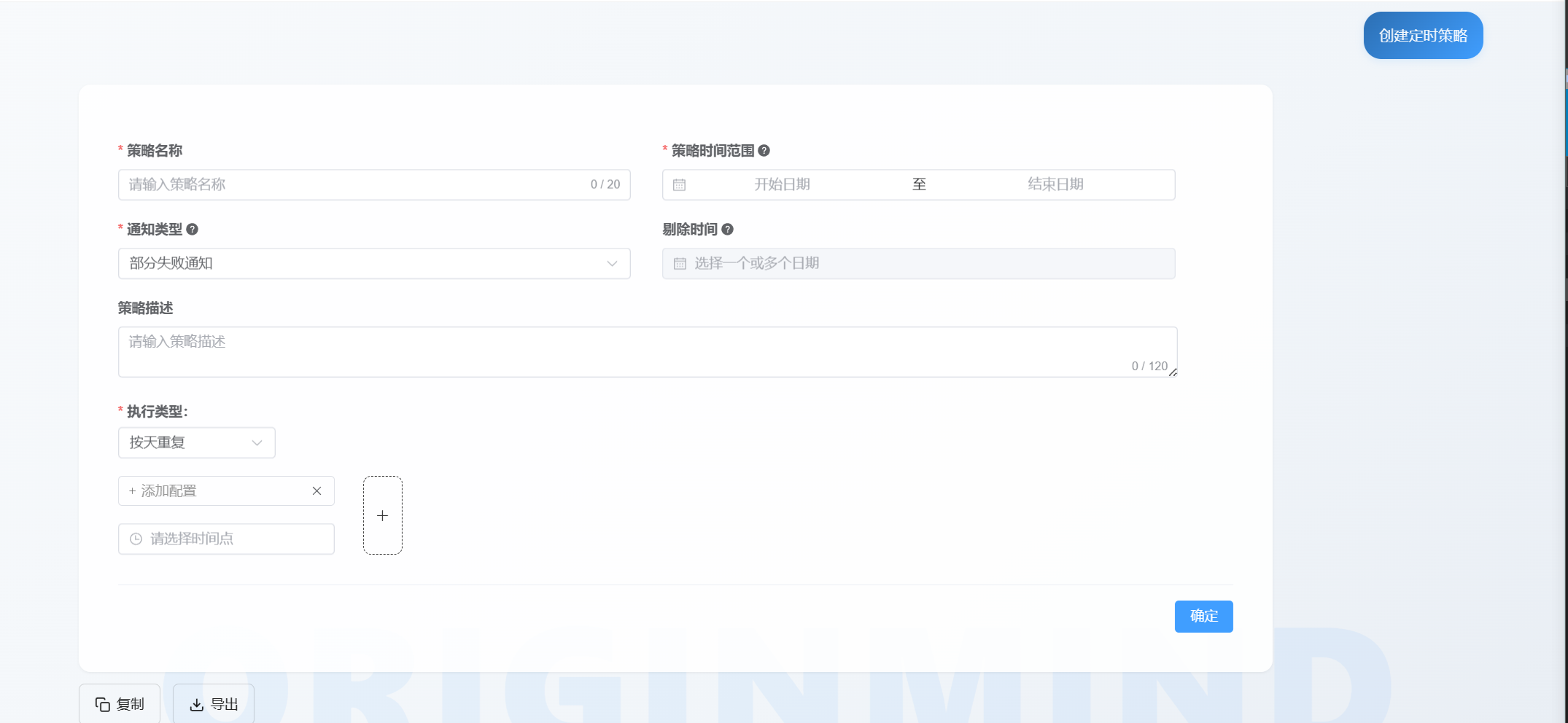Open the 按天重复 execution type dropdown
The image size is (1568, 723).
[196, 442]
